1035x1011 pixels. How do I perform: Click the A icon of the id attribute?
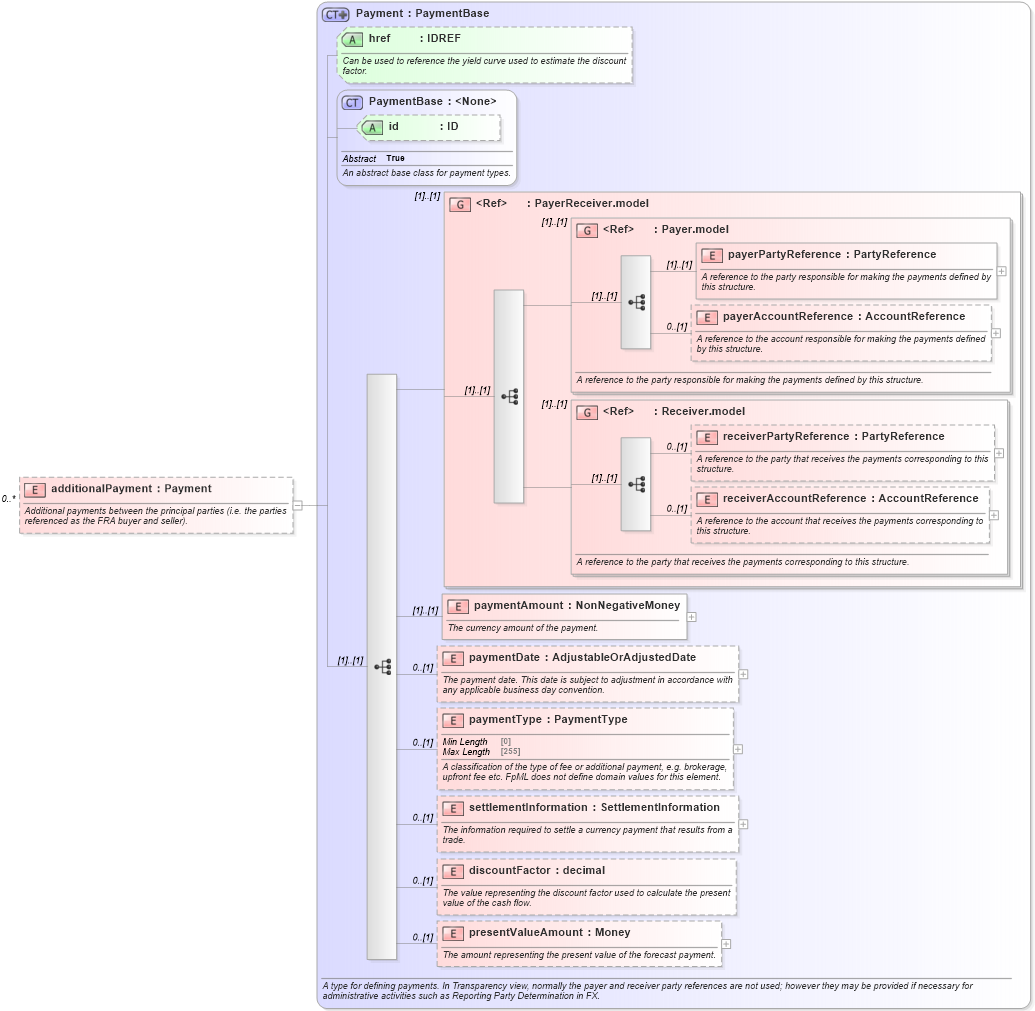(372, 128)
